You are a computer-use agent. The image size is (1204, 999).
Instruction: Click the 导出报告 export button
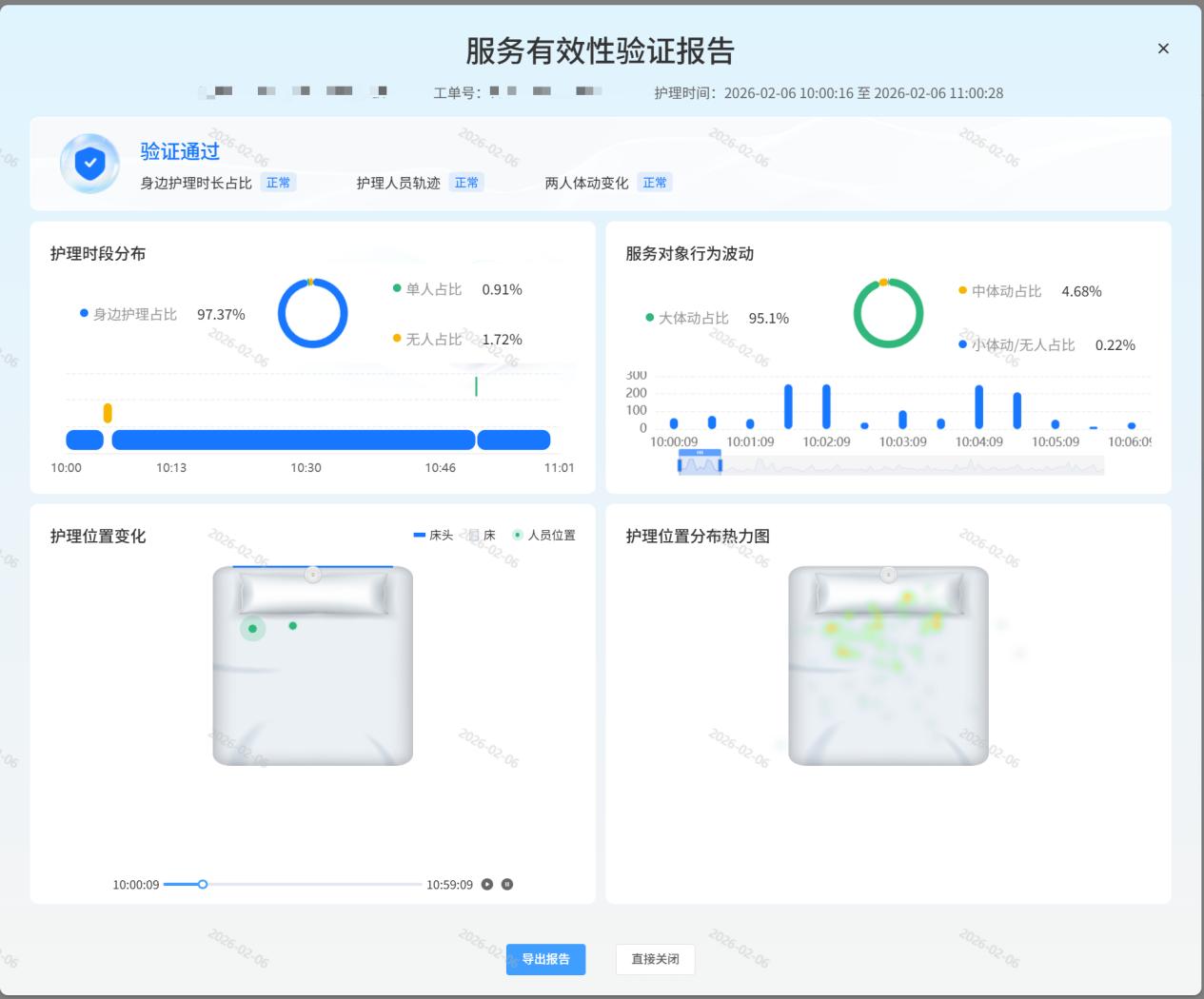(545, 959)
